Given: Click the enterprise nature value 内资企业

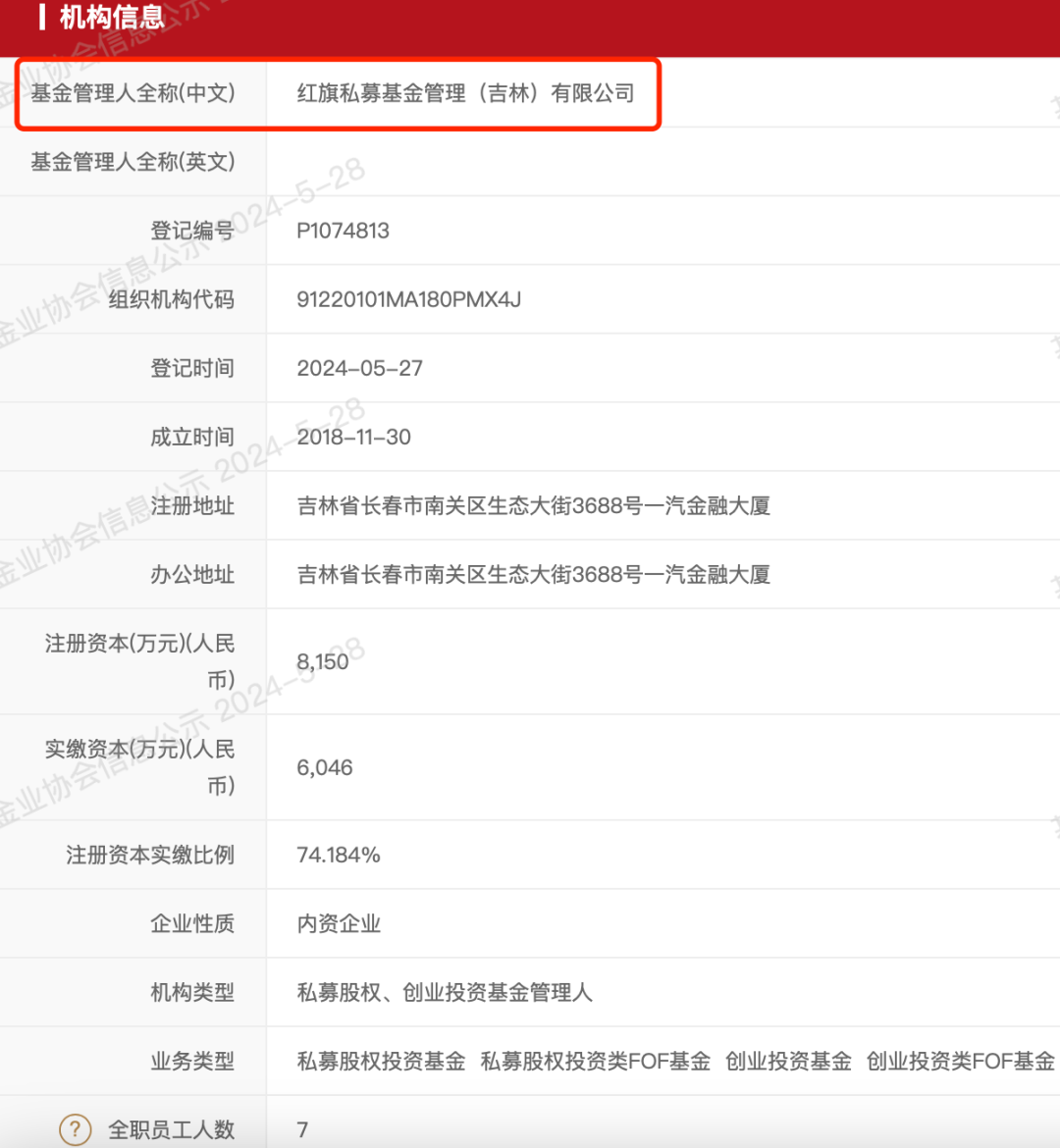Looking at the screenshot, I should point(339,923).
